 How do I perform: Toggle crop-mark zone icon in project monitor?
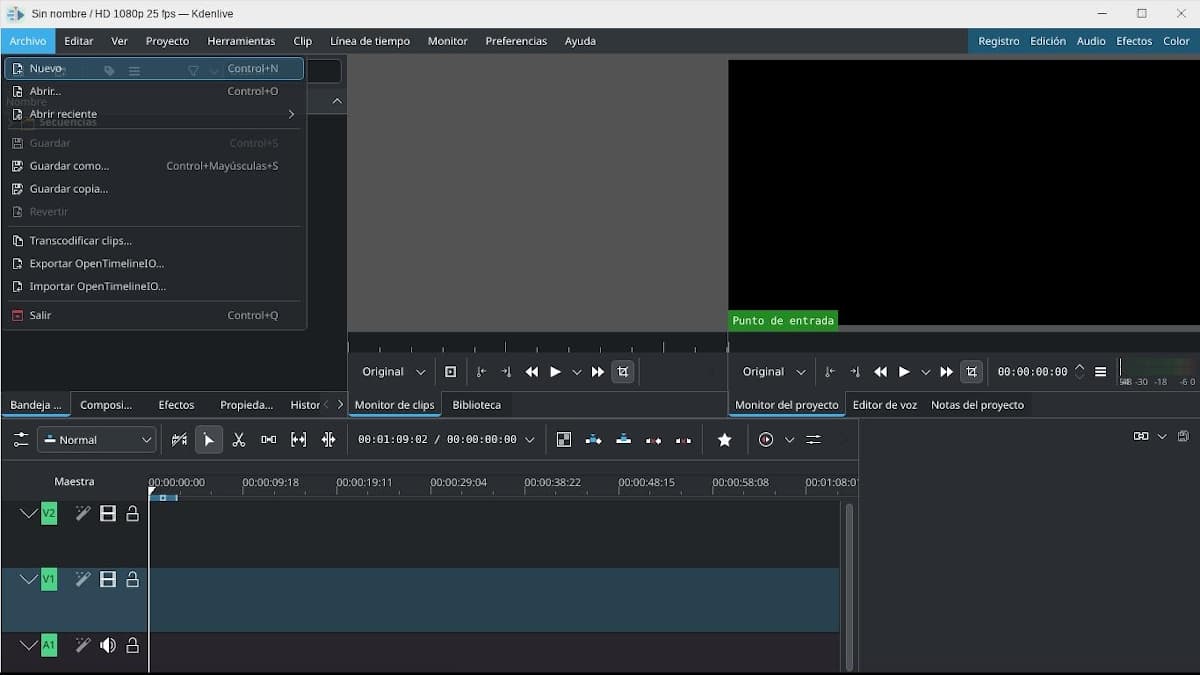[972, 372]
